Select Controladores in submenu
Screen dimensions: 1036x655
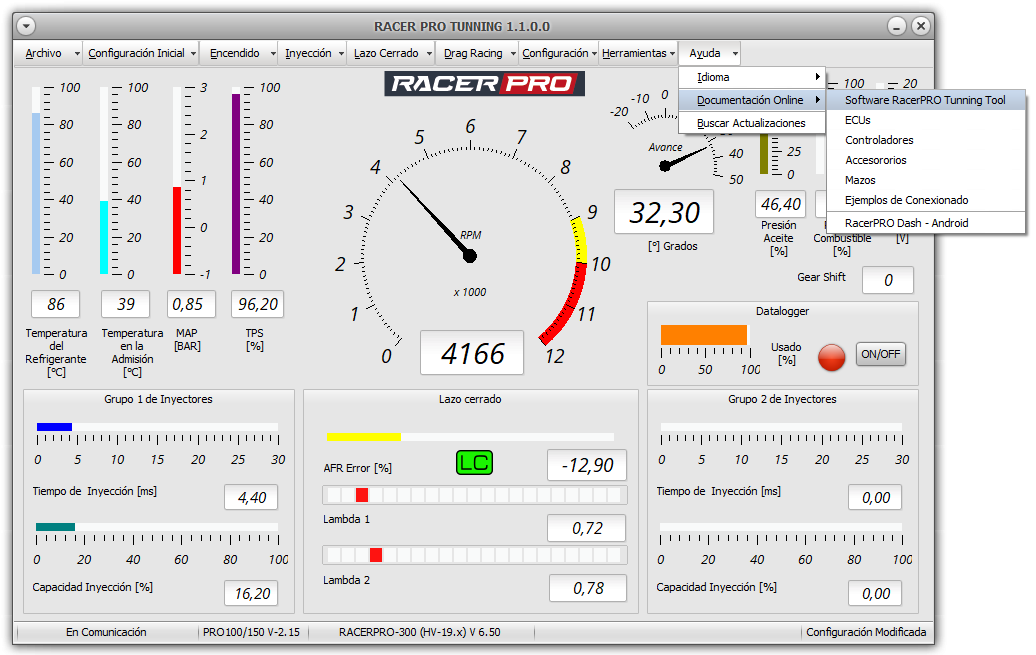click(x=926, y=140)
